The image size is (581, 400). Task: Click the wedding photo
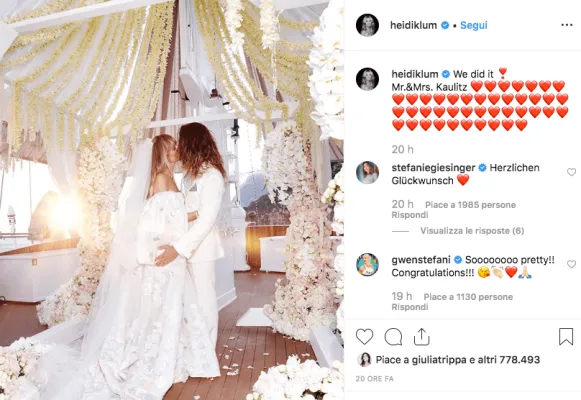pos(172,200)
